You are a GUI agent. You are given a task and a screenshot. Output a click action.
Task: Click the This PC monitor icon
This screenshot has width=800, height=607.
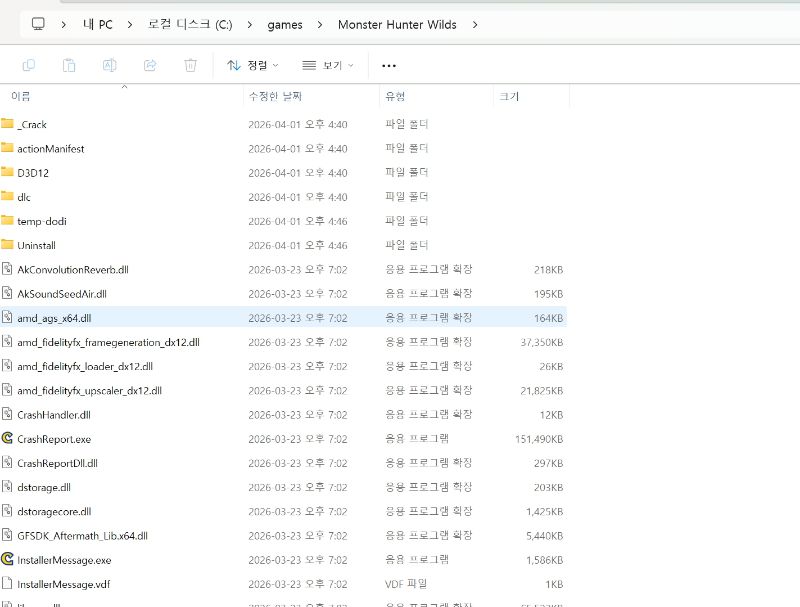38,23
